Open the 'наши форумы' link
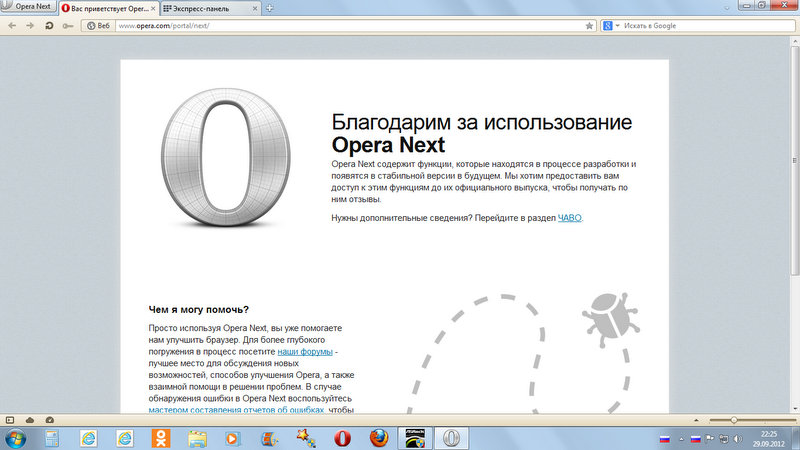 pos(305,352)
